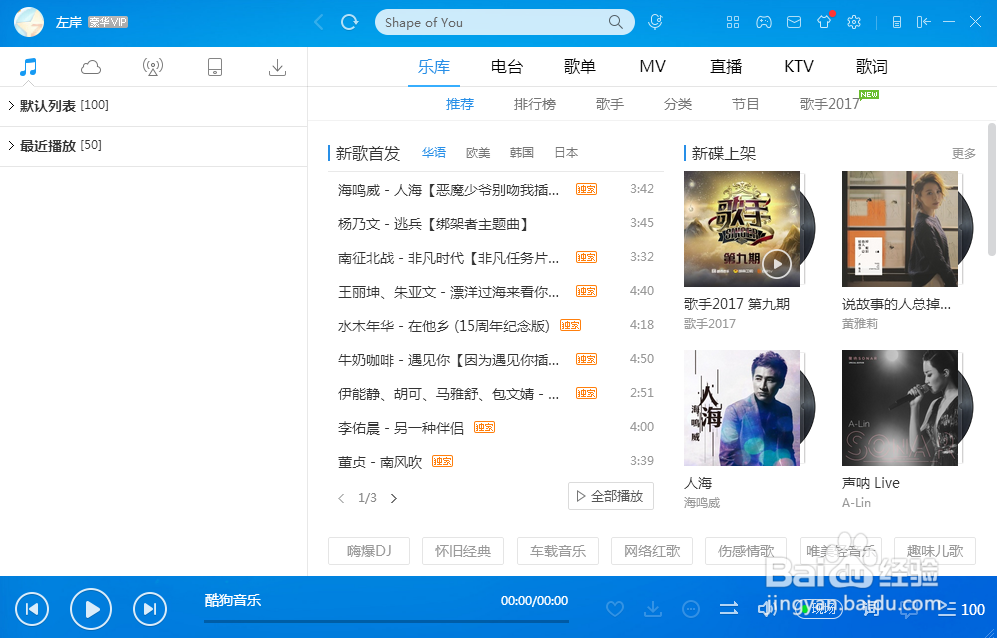Screen dimensions: 997x638
Task: Change playback order mode icon
Action: pos(729,609)
